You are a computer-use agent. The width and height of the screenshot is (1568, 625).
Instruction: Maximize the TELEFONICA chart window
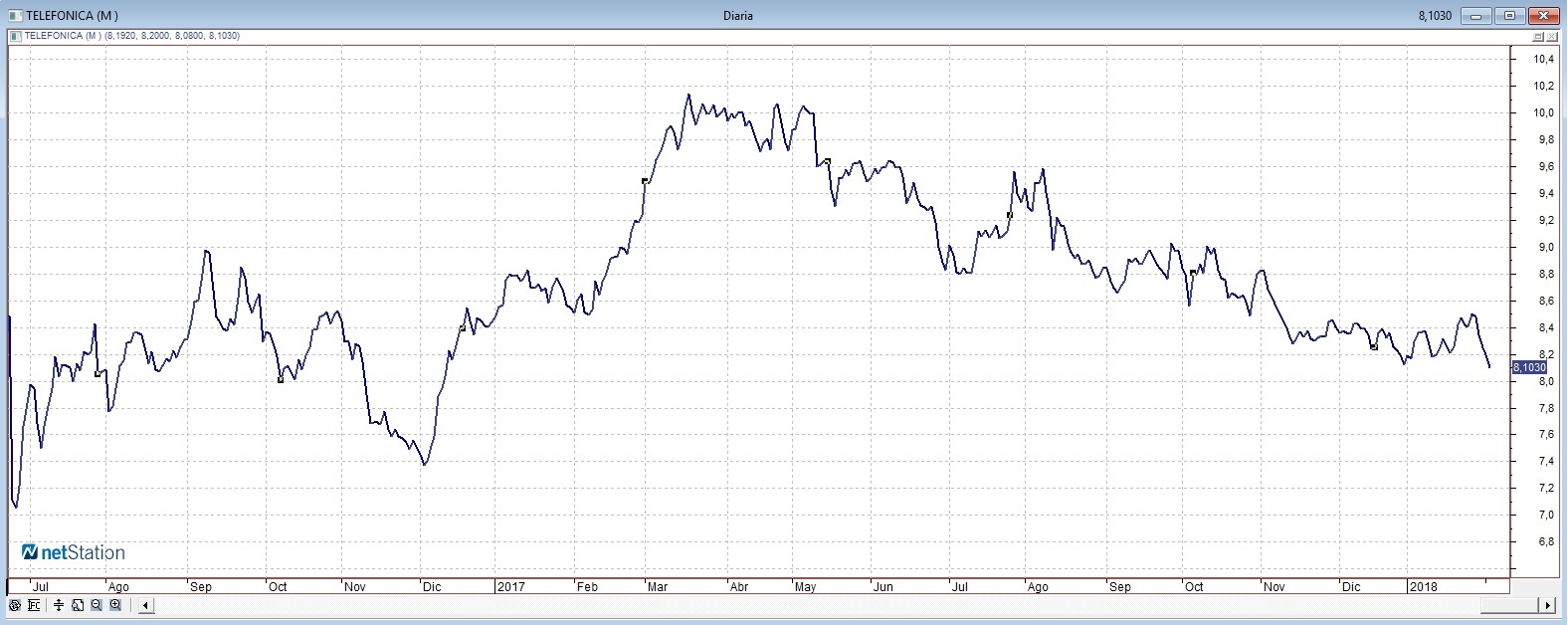[x=1509, y=16]
